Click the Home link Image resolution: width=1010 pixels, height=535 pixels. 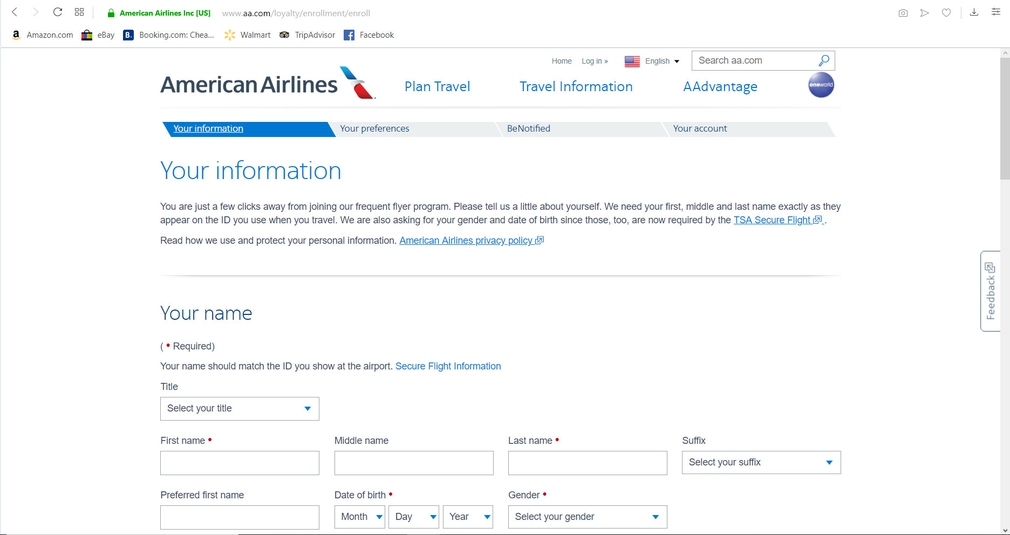(x=562, y=61)
